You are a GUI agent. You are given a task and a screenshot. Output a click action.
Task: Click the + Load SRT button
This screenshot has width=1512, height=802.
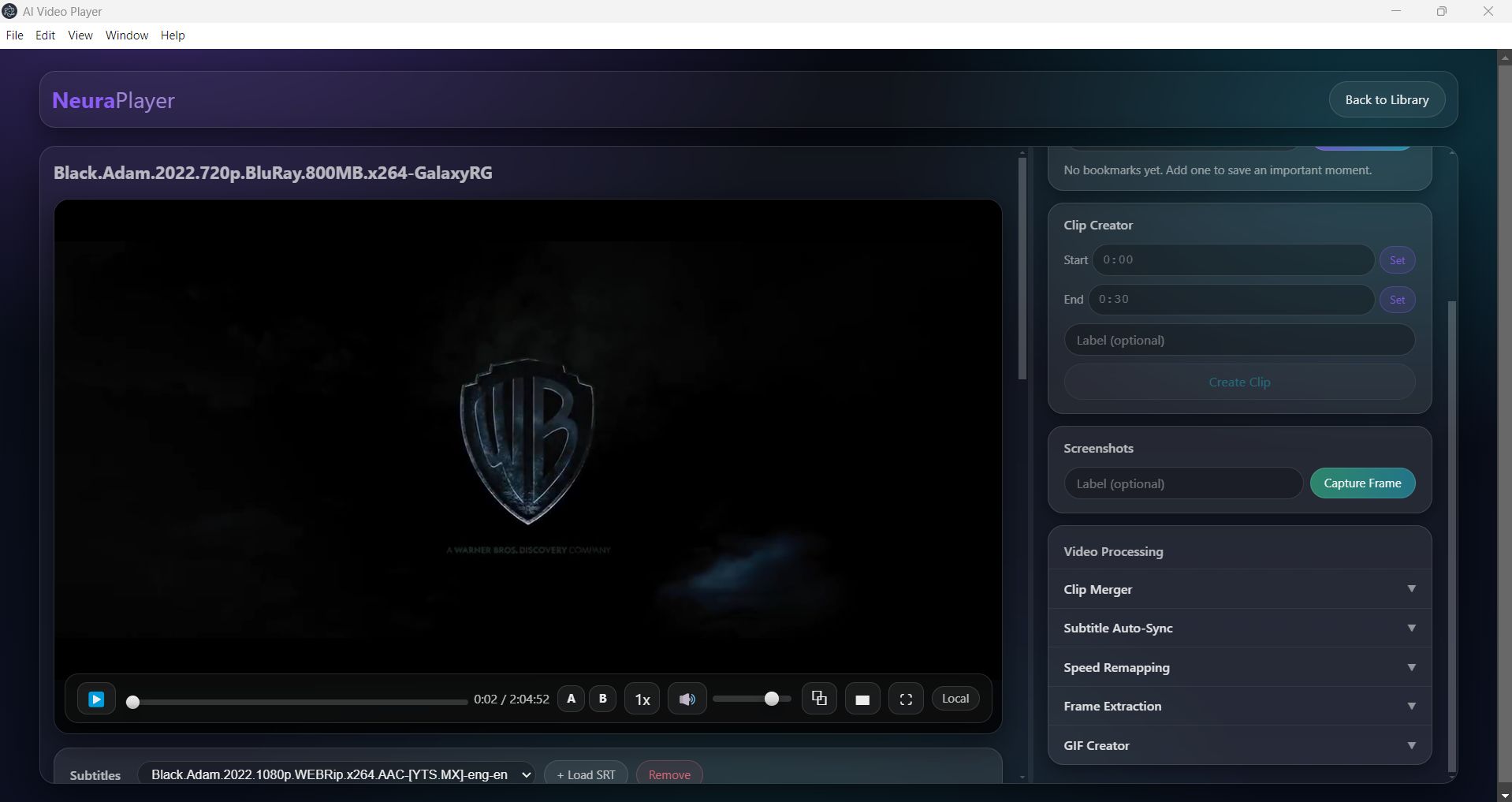tap(586, 774)
